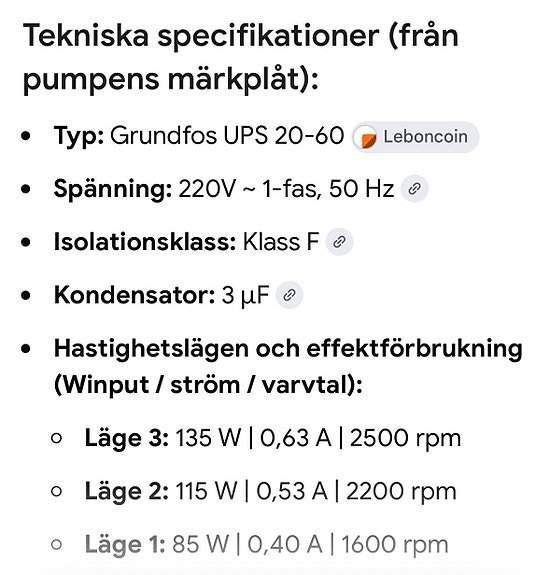The width and height of the screenshot is (550, 575).
Task: Click the faded 'Läge 1:' label
Action: pos(125,545)
